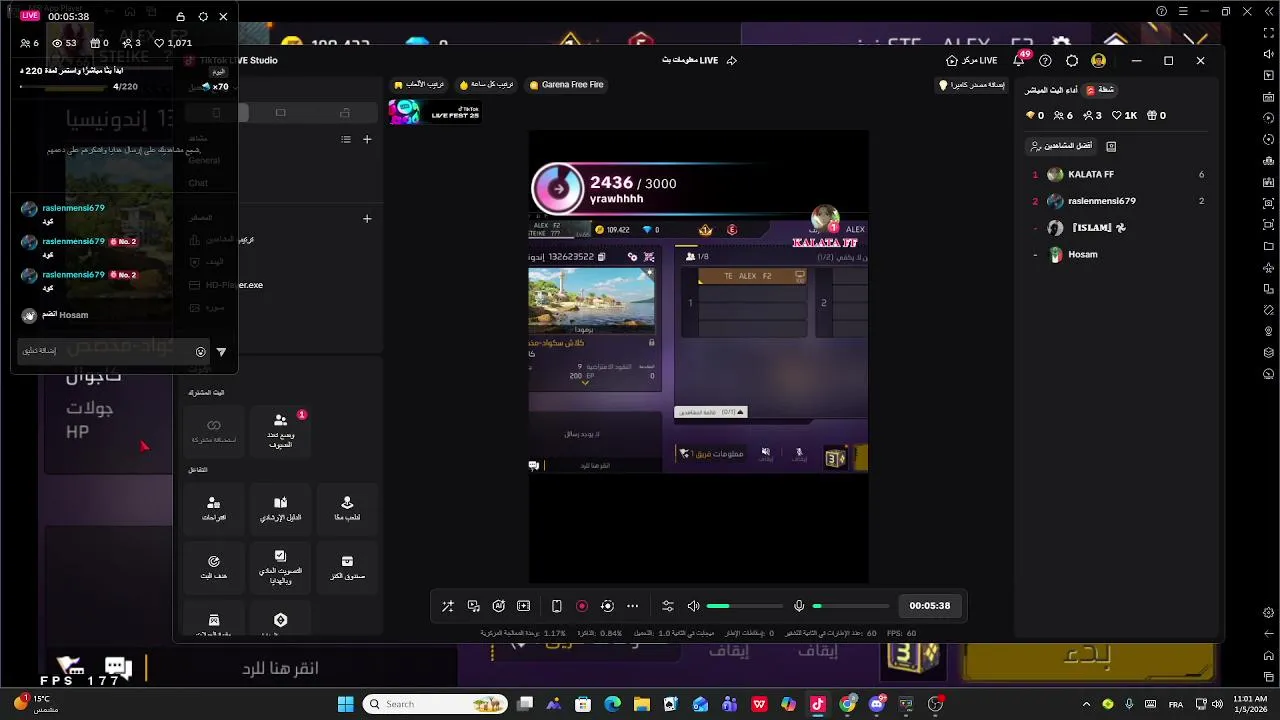Viewport: 1280px width, 720px height.
Task: Click the stream timer 00:05:38 button
Action: (x=930, y=606)
